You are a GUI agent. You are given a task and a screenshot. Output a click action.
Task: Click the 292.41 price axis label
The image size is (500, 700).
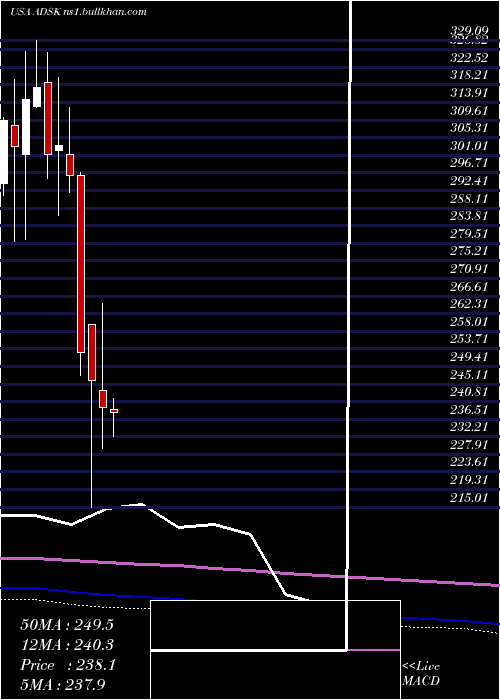pos(469,181)
